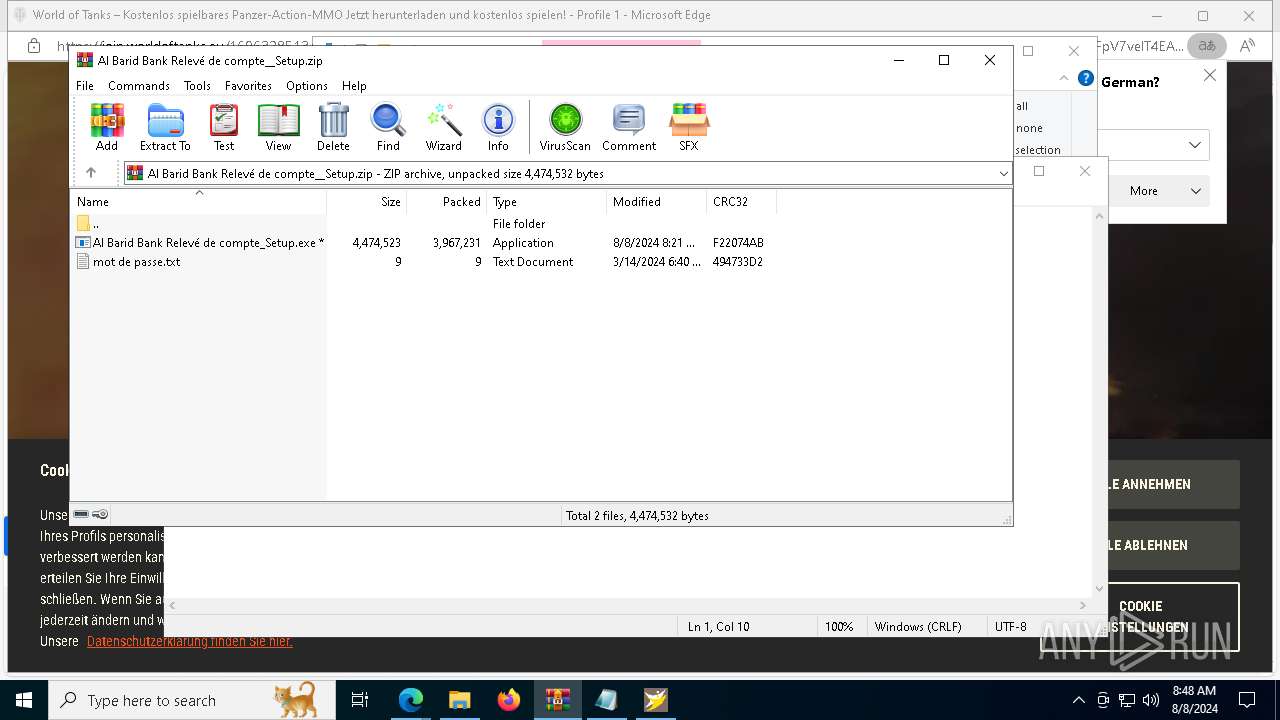
Task: Sort files by Size column
Action: tap(367, 202)
